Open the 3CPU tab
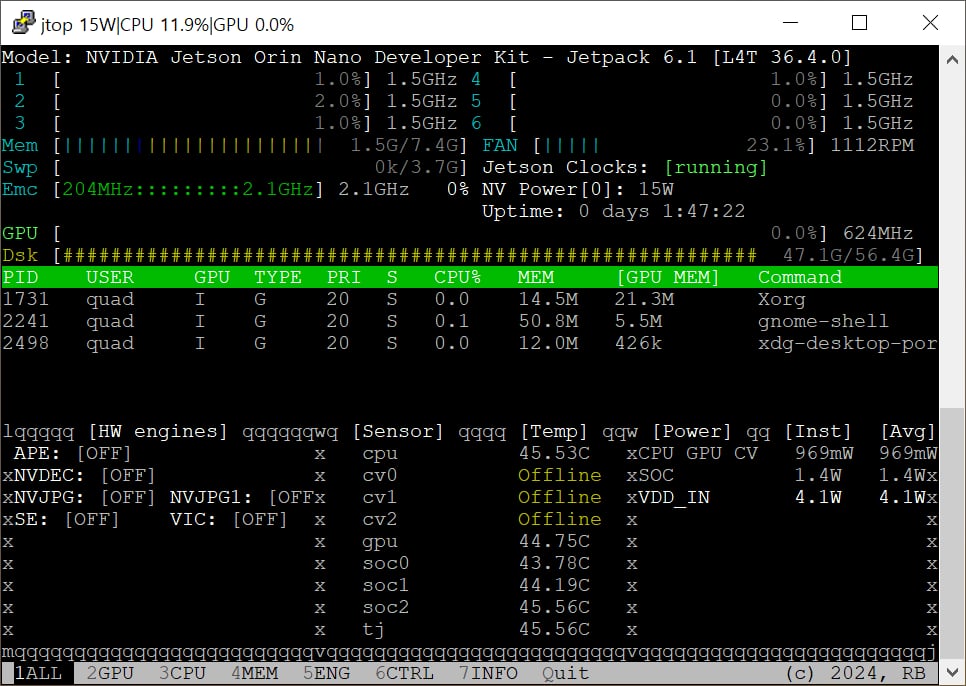This screenshot has height=686, width=966. click(182, 673)
